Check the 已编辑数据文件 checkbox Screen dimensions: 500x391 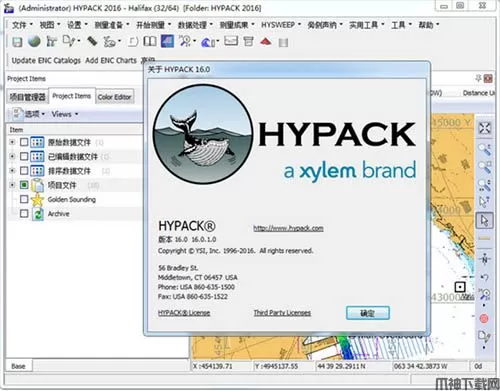click(x=24, y=156)
